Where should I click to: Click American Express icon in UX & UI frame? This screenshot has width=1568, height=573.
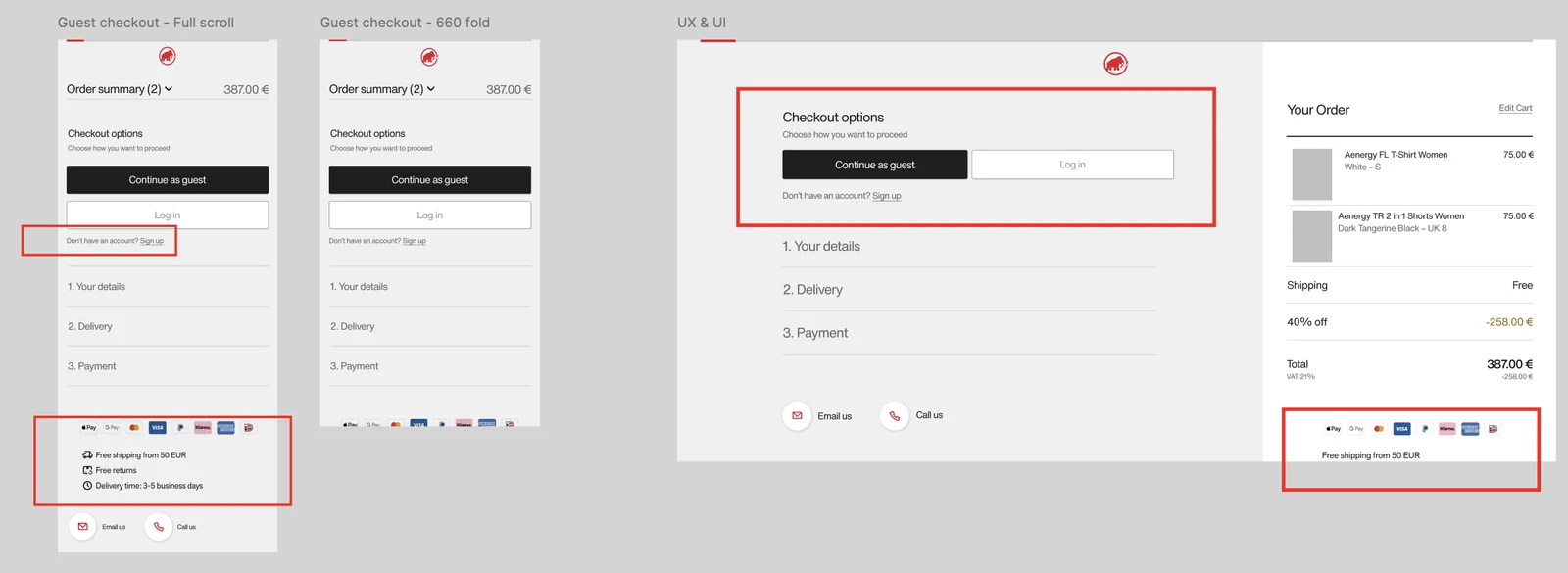coord(1470,429)
